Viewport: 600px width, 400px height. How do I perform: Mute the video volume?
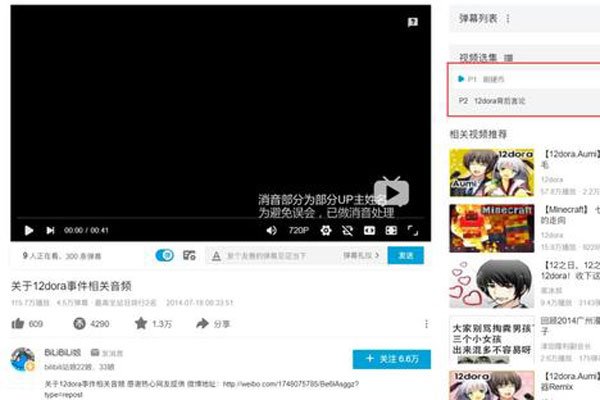[271, 230]
